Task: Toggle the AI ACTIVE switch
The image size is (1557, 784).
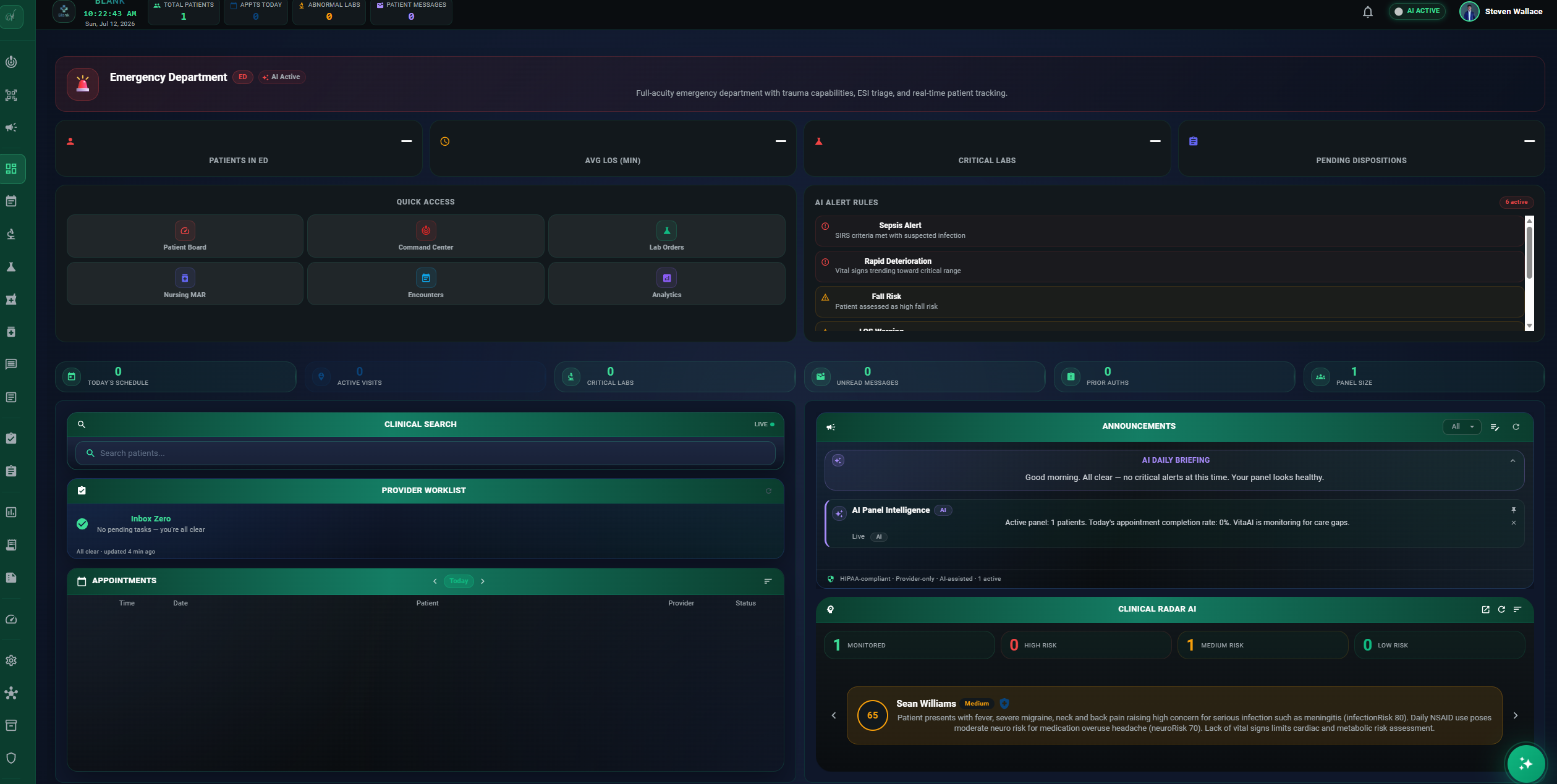Action: tap(1417, 11)
